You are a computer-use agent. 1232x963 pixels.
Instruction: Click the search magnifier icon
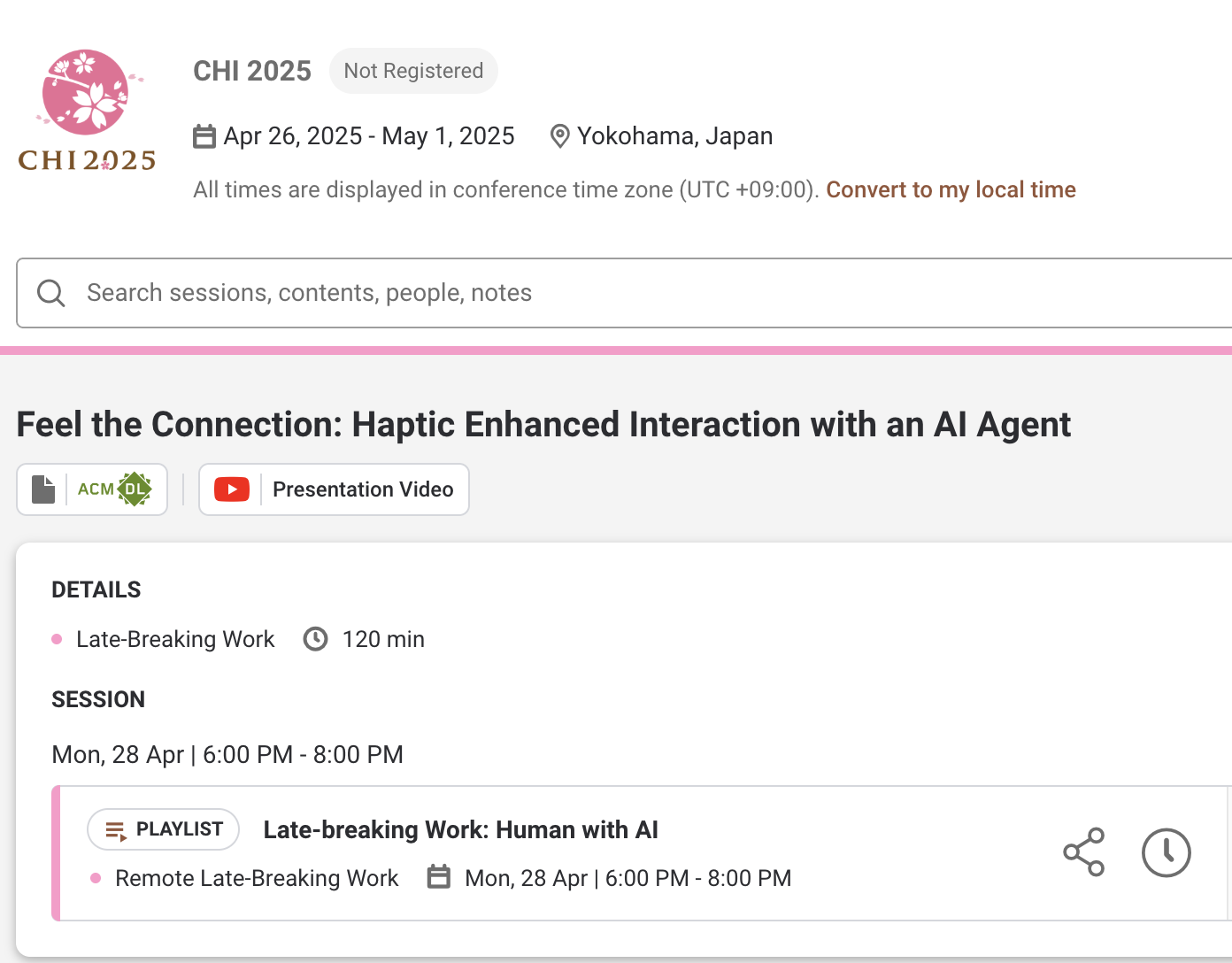tap(51, 293)
